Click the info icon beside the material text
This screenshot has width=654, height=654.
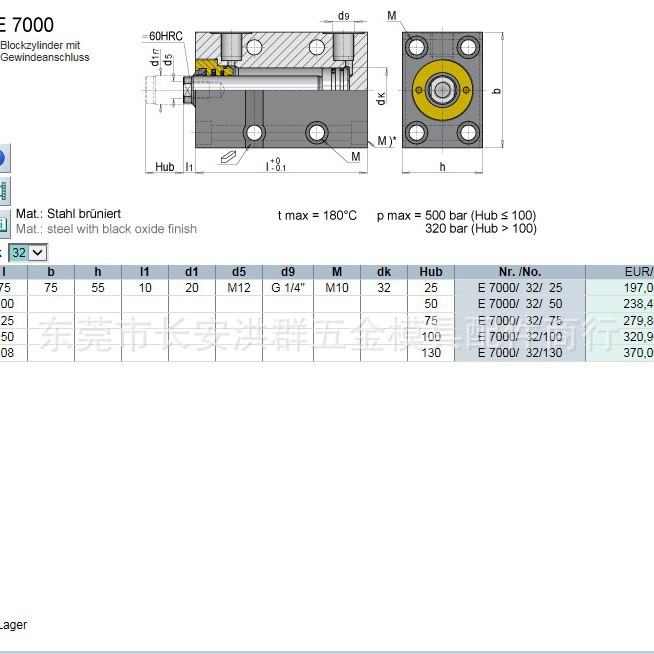click(x=4, y=221)
